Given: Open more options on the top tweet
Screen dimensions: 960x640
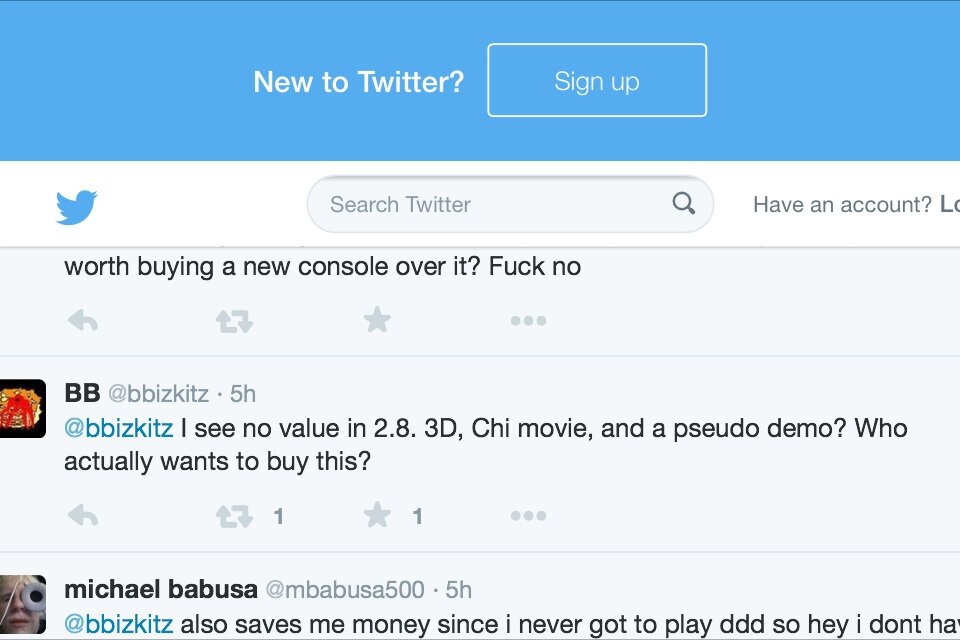Looking at the screenshot, I should pyautogui.click(x=528, y=321).
